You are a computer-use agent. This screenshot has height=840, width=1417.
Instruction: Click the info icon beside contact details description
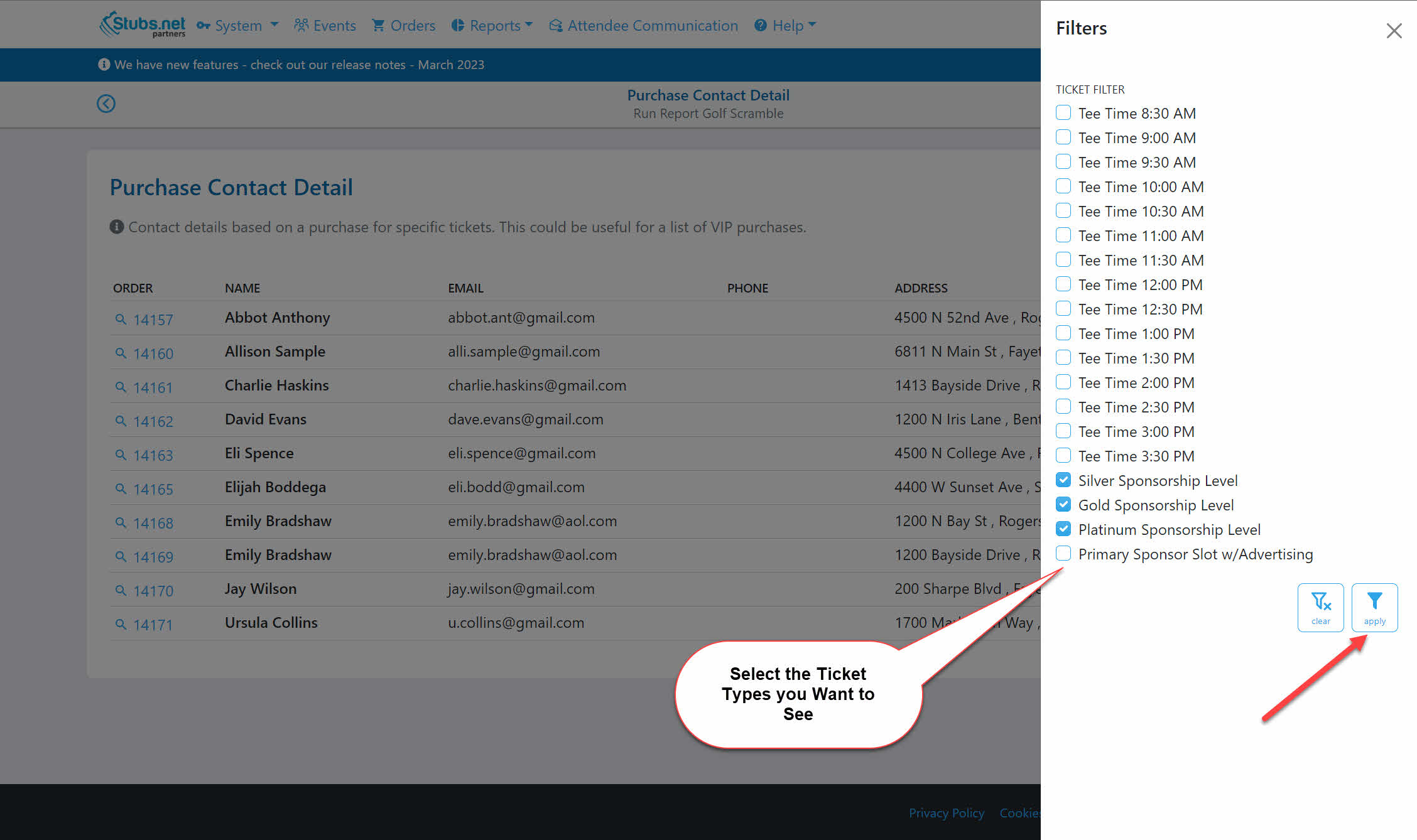[116, 227]
